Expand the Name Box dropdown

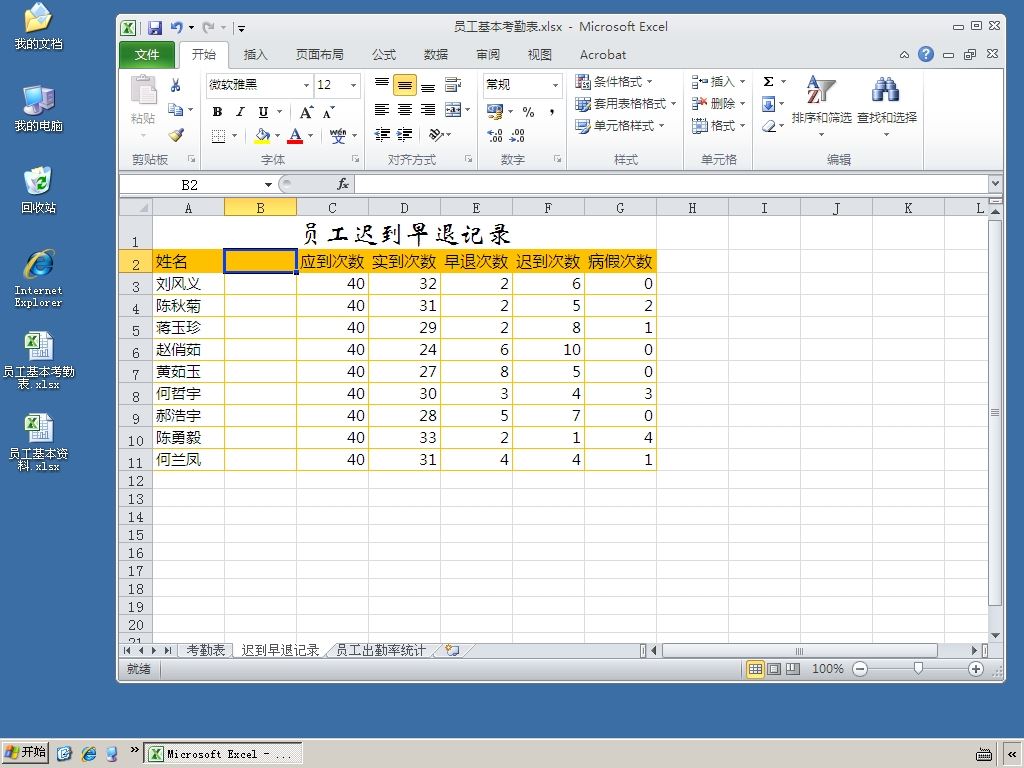click(268, 185)
